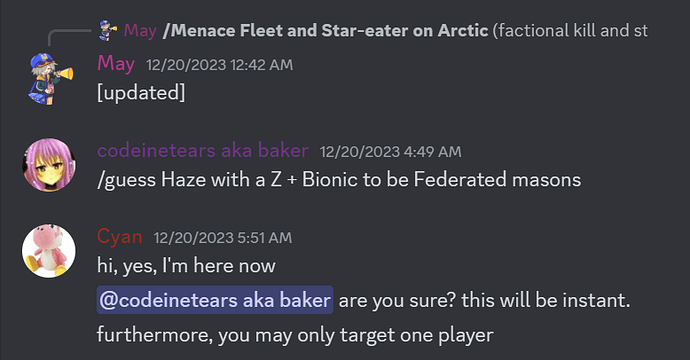
Task: Click the reply connector line above May's avatar
Action: click(69, 37)
